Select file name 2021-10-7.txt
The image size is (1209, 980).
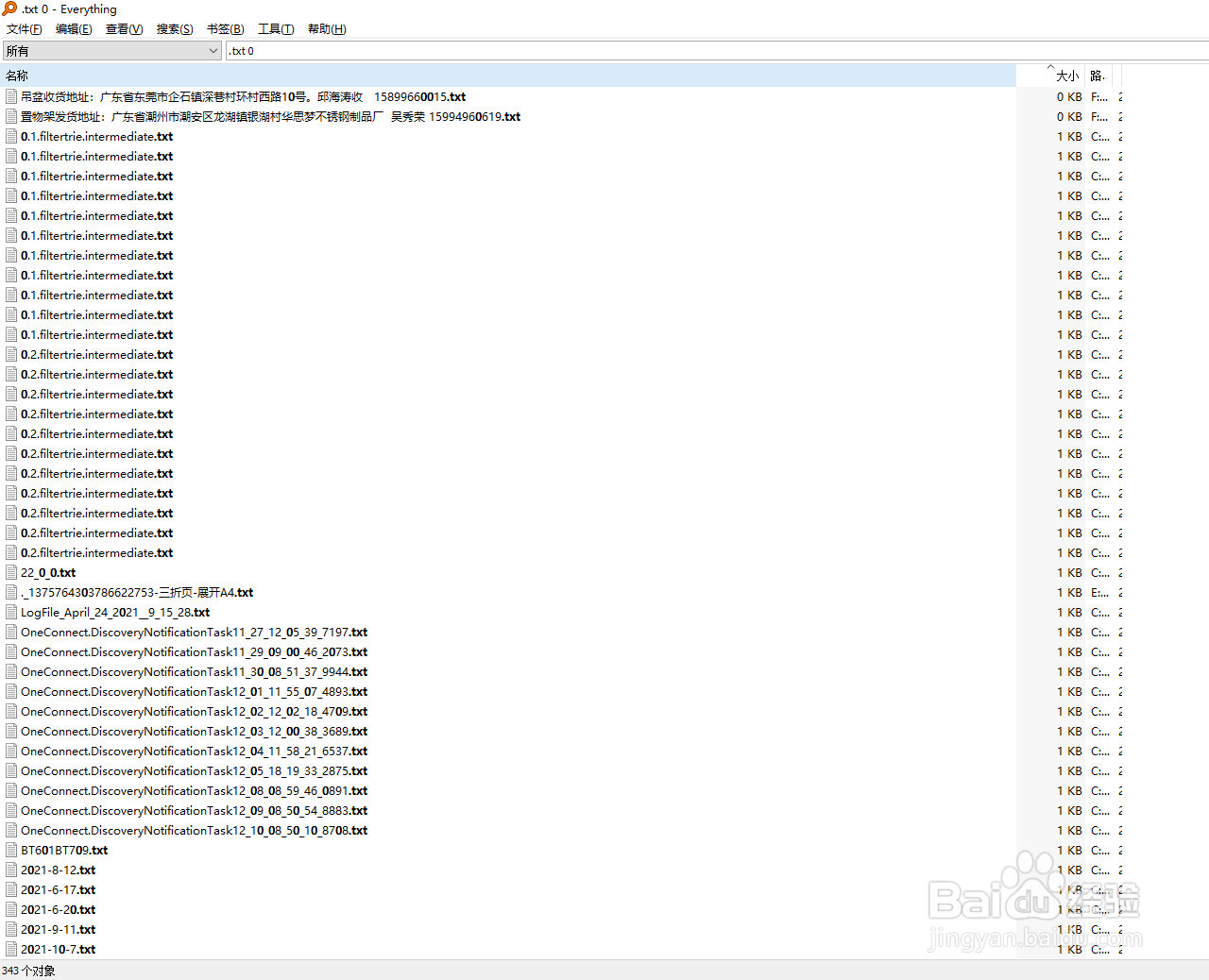(59, 950)
